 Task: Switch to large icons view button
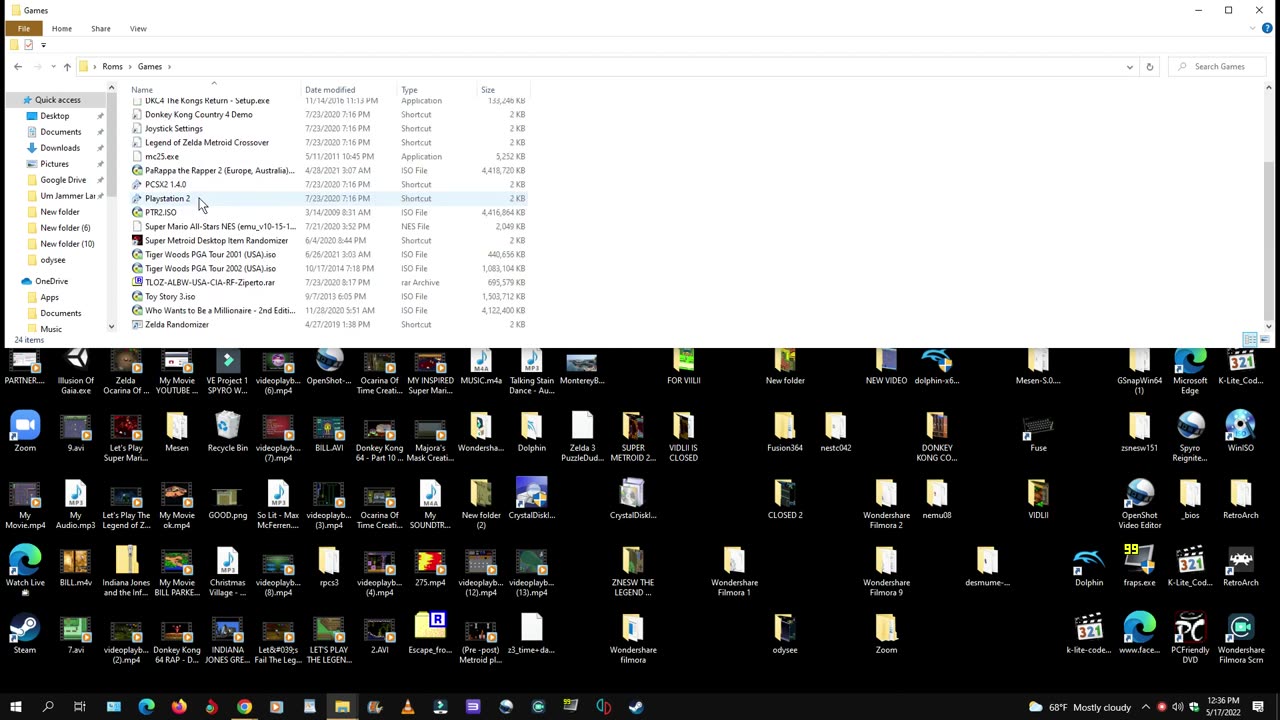click(x=1263, y=340)
